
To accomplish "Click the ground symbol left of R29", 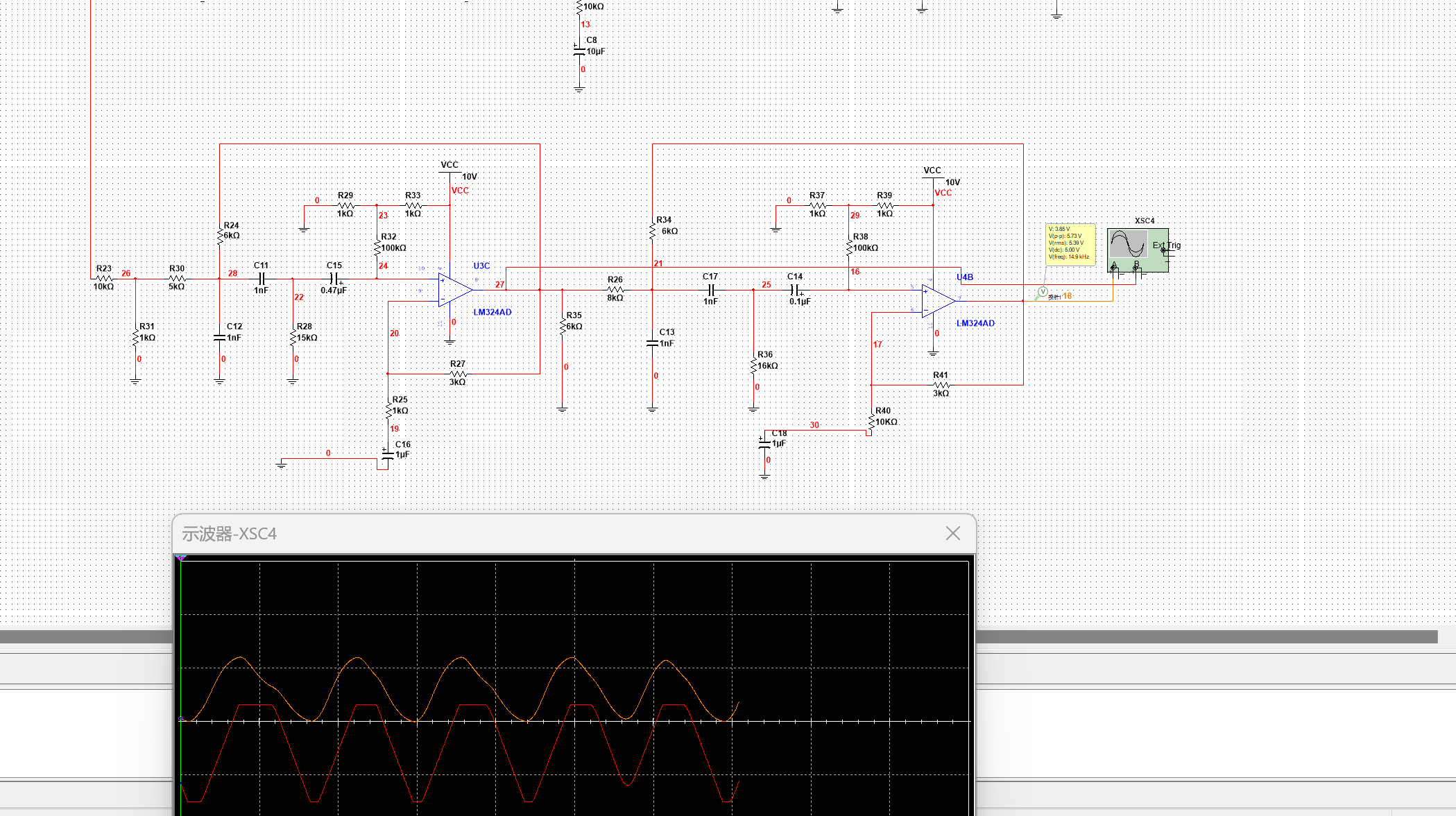I will [304, 228].
